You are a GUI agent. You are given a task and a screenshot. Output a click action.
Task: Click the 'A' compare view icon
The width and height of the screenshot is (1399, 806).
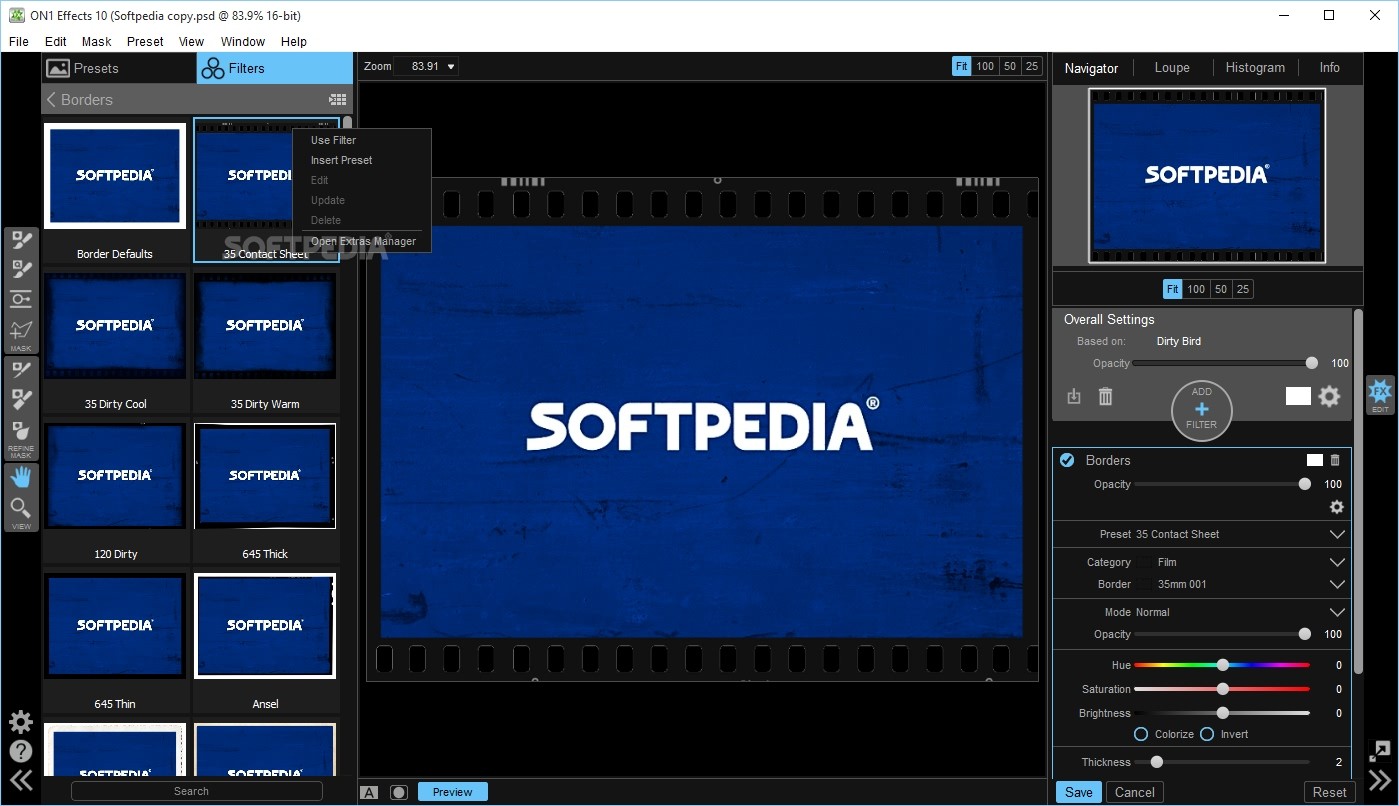pos(369,792)
